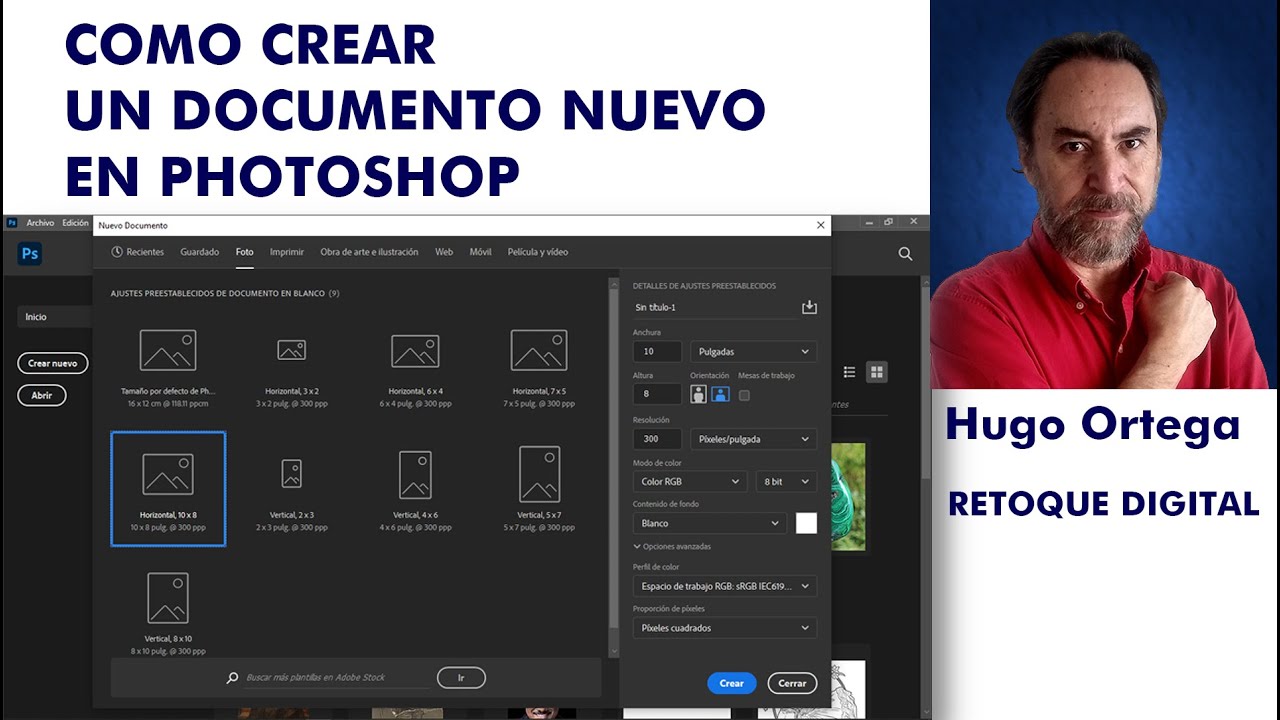Click the Adobe Stock search magnifier icon
The width and height of the screenshot is (1280, 720).
point(233,678)
